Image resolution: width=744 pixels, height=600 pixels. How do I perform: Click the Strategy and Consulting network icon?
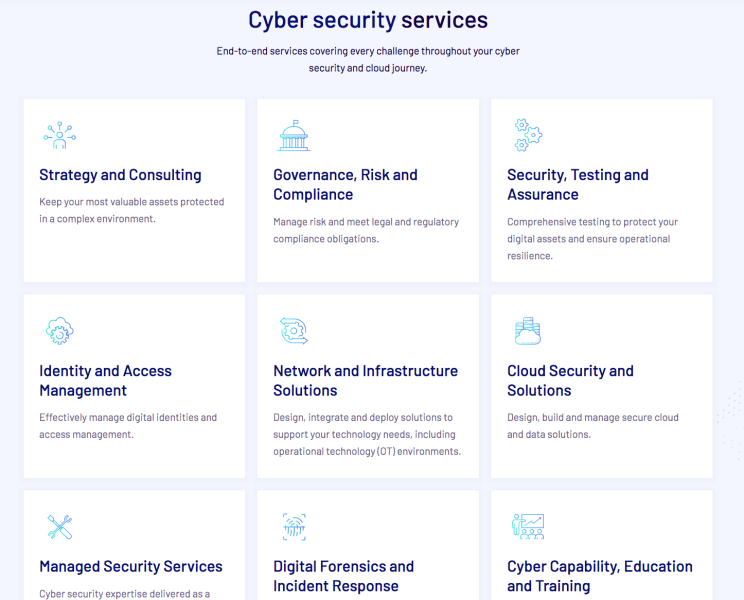point(60,135)
